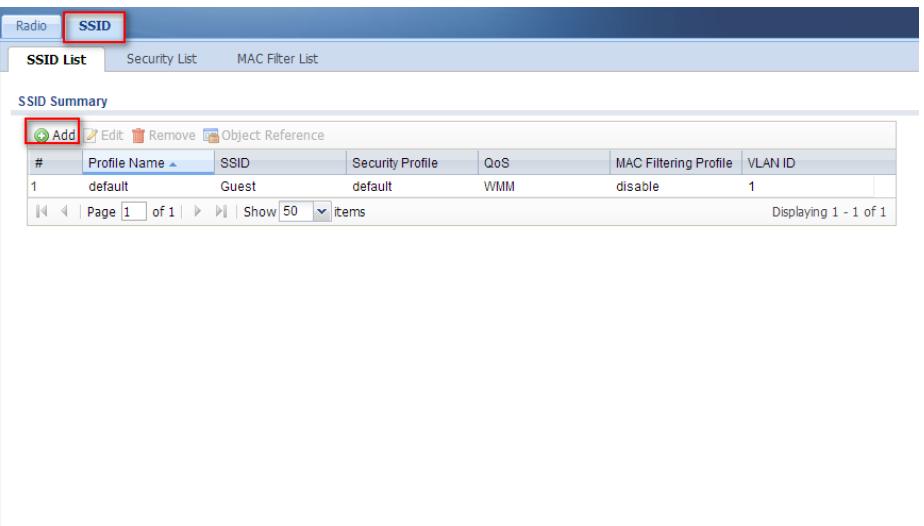
Task: Open the MAC Filter List tab
Action: 277,59
